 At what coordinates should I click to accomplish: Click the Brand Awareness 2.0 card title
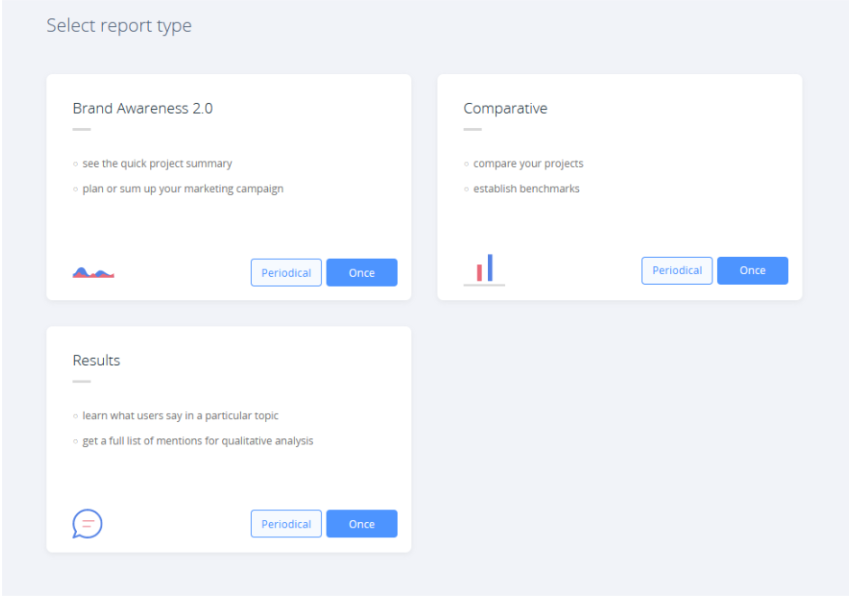(142, 109)
